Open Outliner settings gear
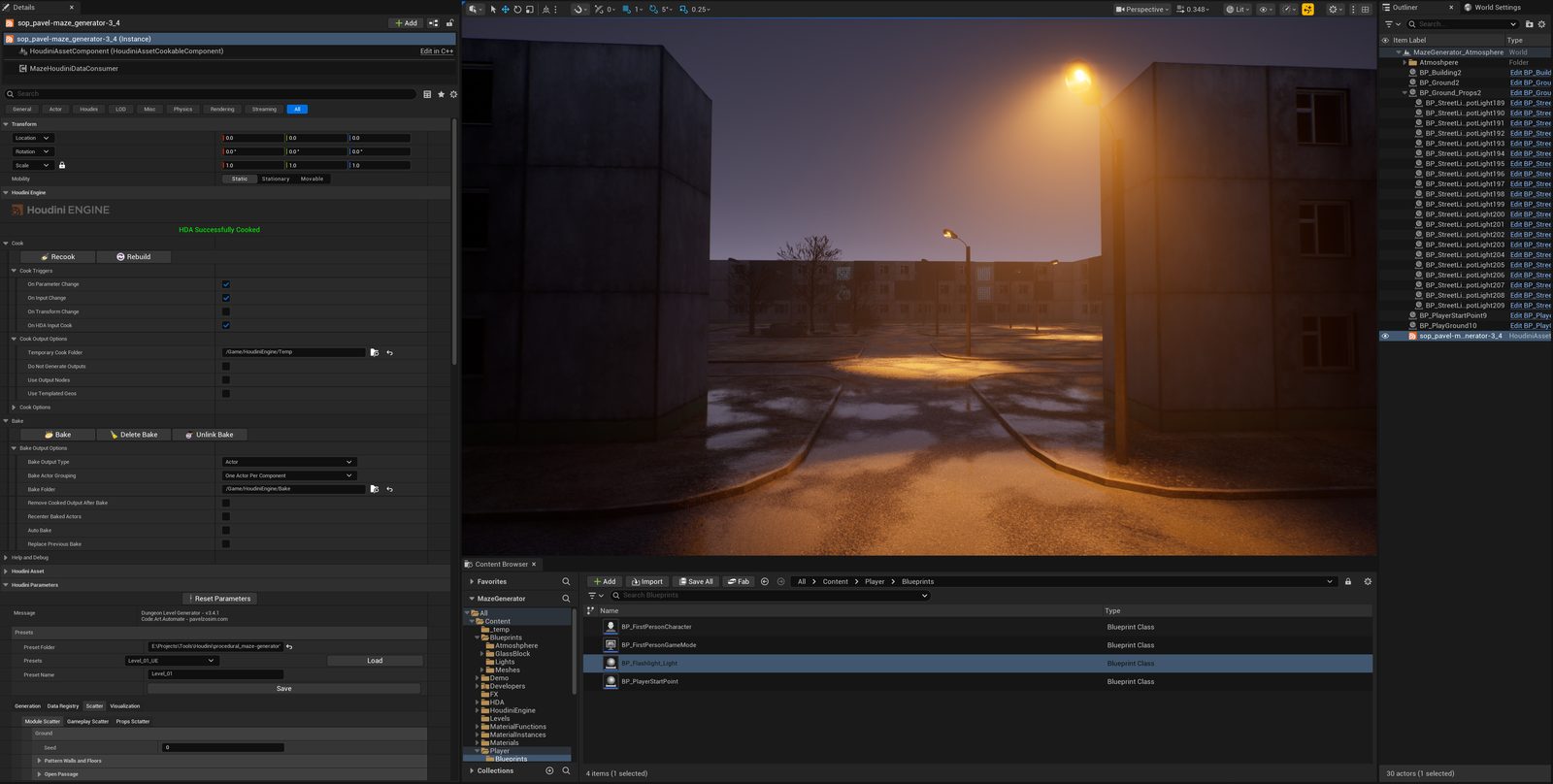 [1541, 24]
